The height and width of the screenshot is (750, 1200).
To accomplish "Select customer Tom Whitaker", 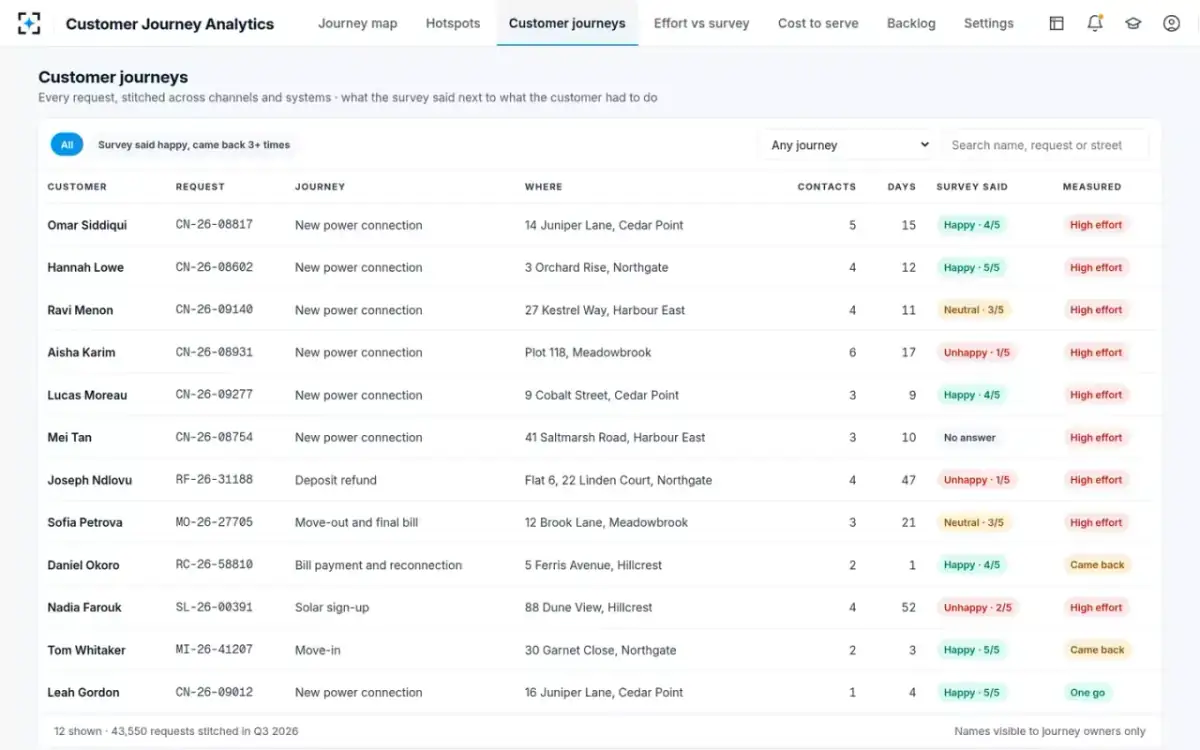I will (x=86, y=650).
